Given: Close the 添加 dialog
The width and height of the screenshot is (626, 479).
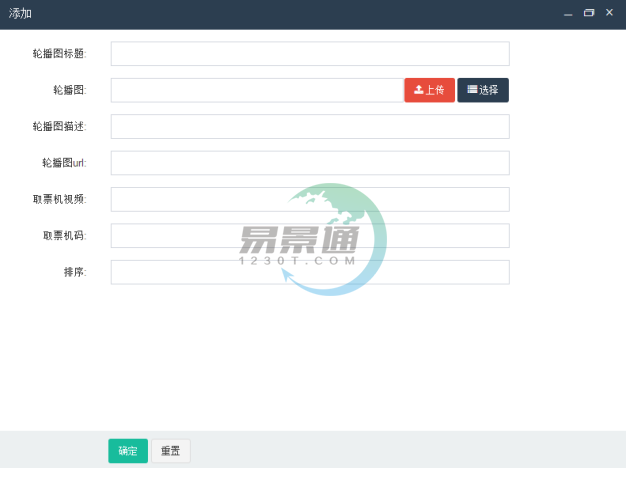Looking at the screenshot, I should [x=609, y=13].
